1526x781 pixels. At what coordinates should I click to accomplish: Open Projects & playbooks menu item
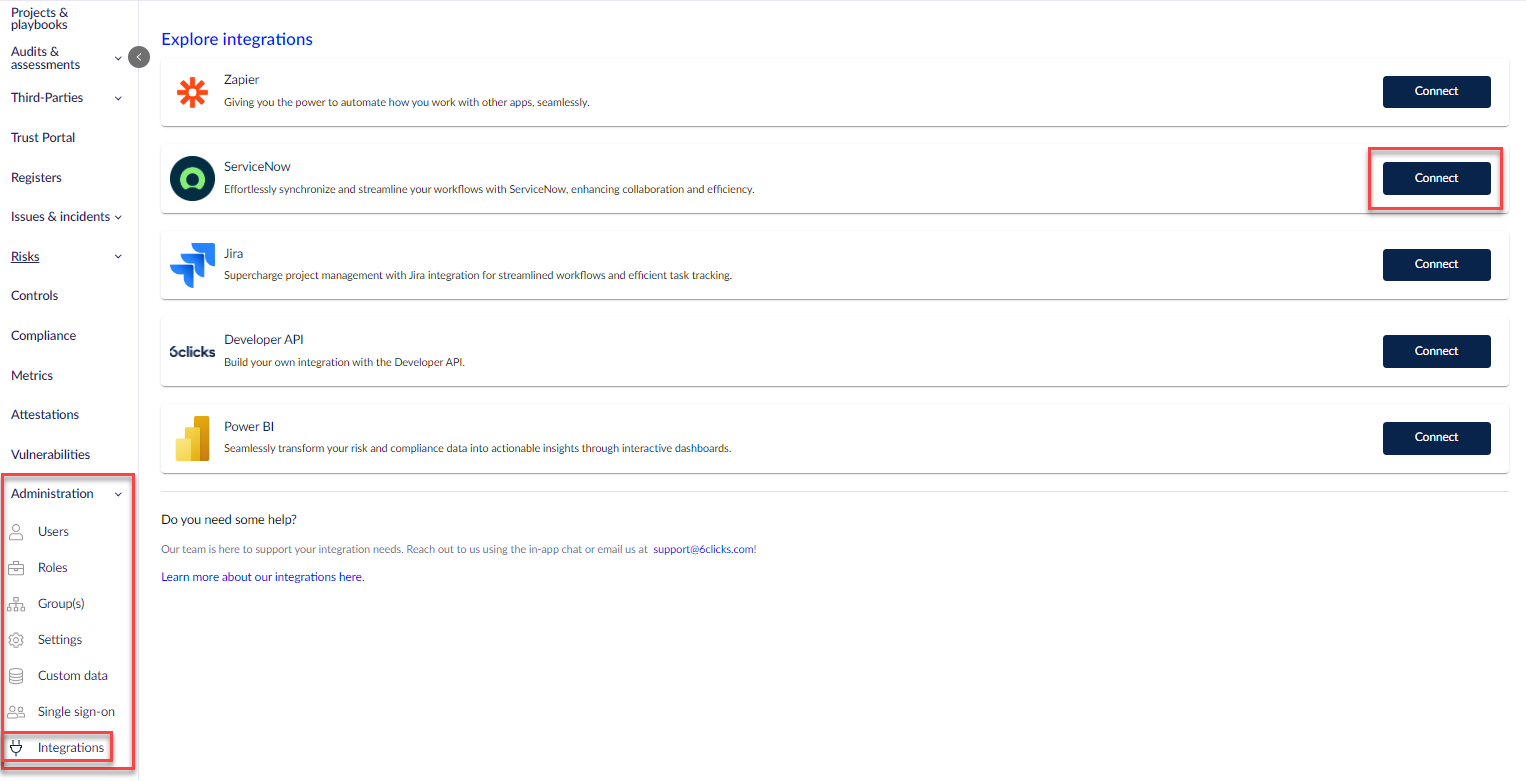pyautogui.click(x=40, y=18)
